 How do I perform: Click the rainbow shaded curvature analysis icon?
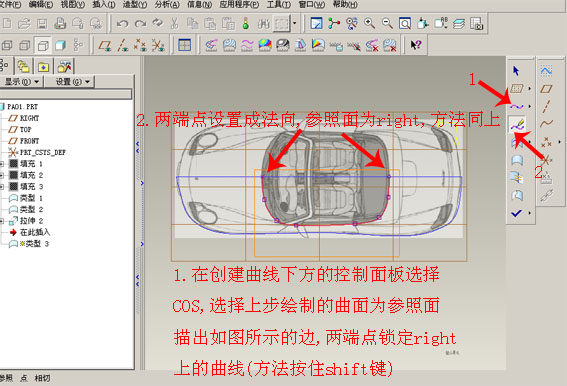(x=265, y=45)
